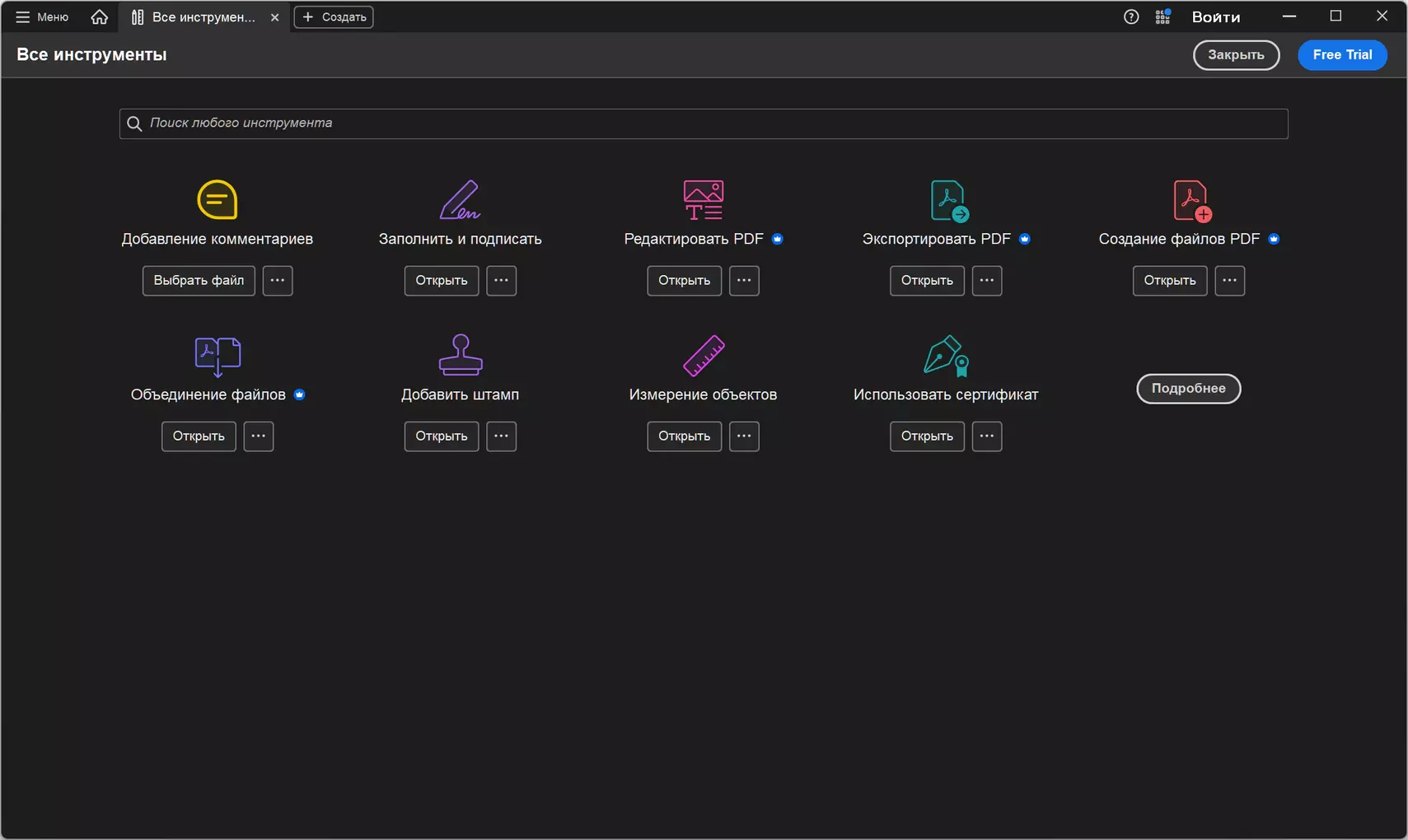Click Выбрать файл under Добавление комментариев

(x=199, y=280)
